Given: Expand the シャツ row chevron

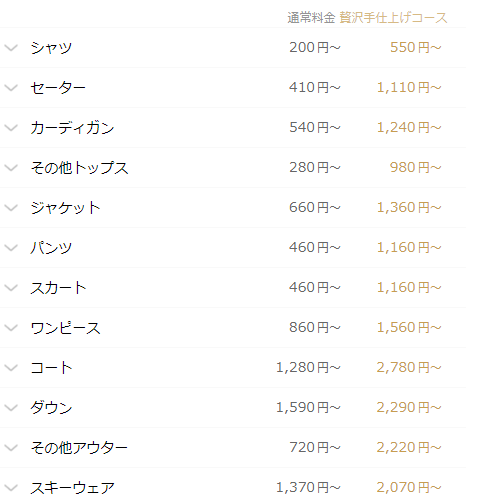Looking at the screenshot, I should click(x=11, y=48).
